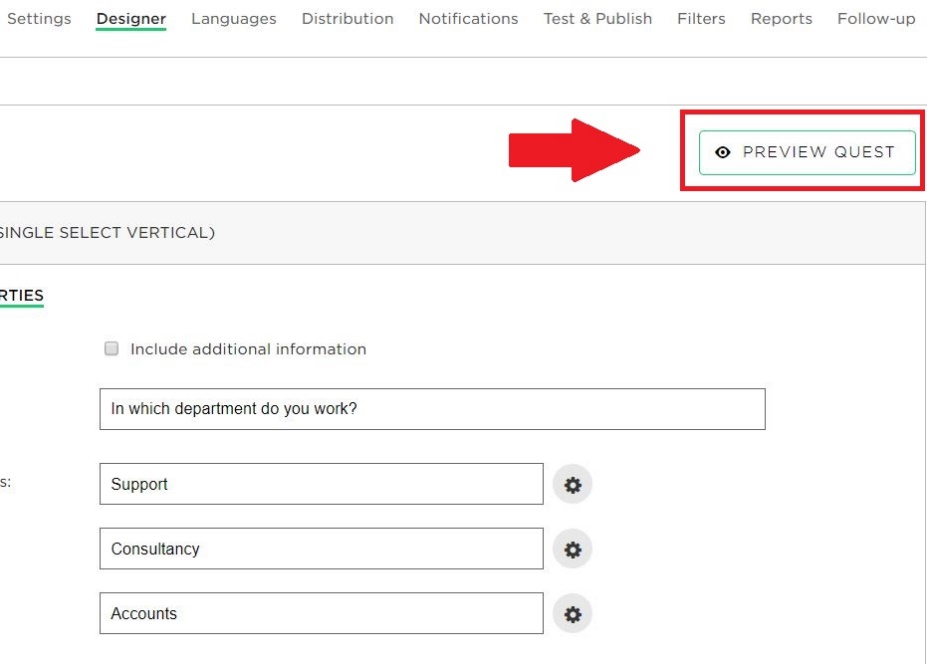Click into the Consultancy answer field
The image size is (927, 664).
click(321, 549)
